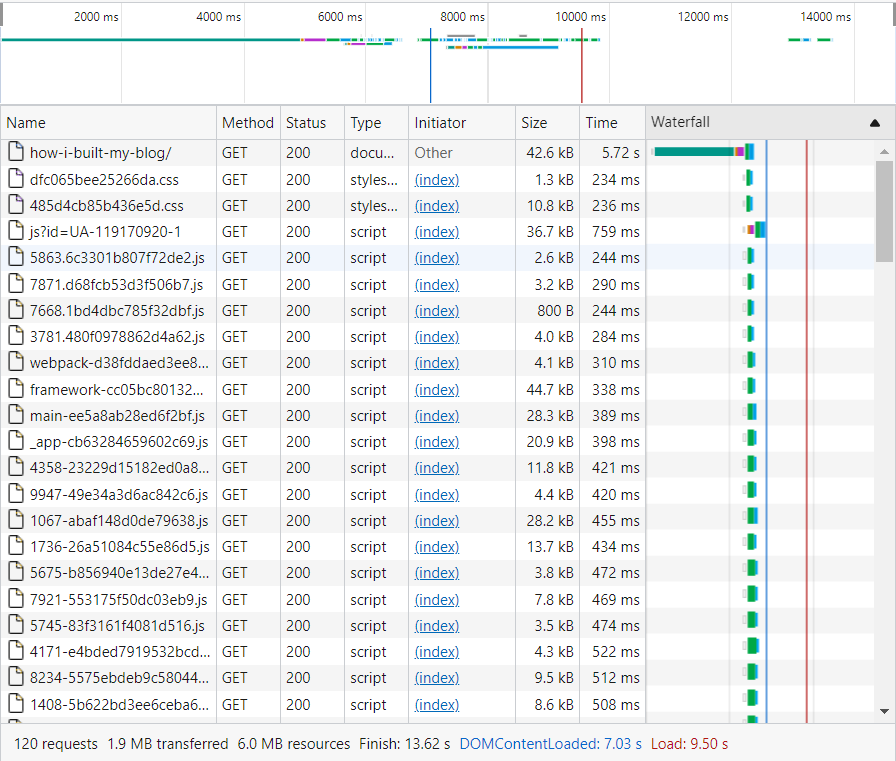Select request name 7871.d68fcb53d3f506b7.js
This screenshot has height=761, width=896.
(117, 285)
